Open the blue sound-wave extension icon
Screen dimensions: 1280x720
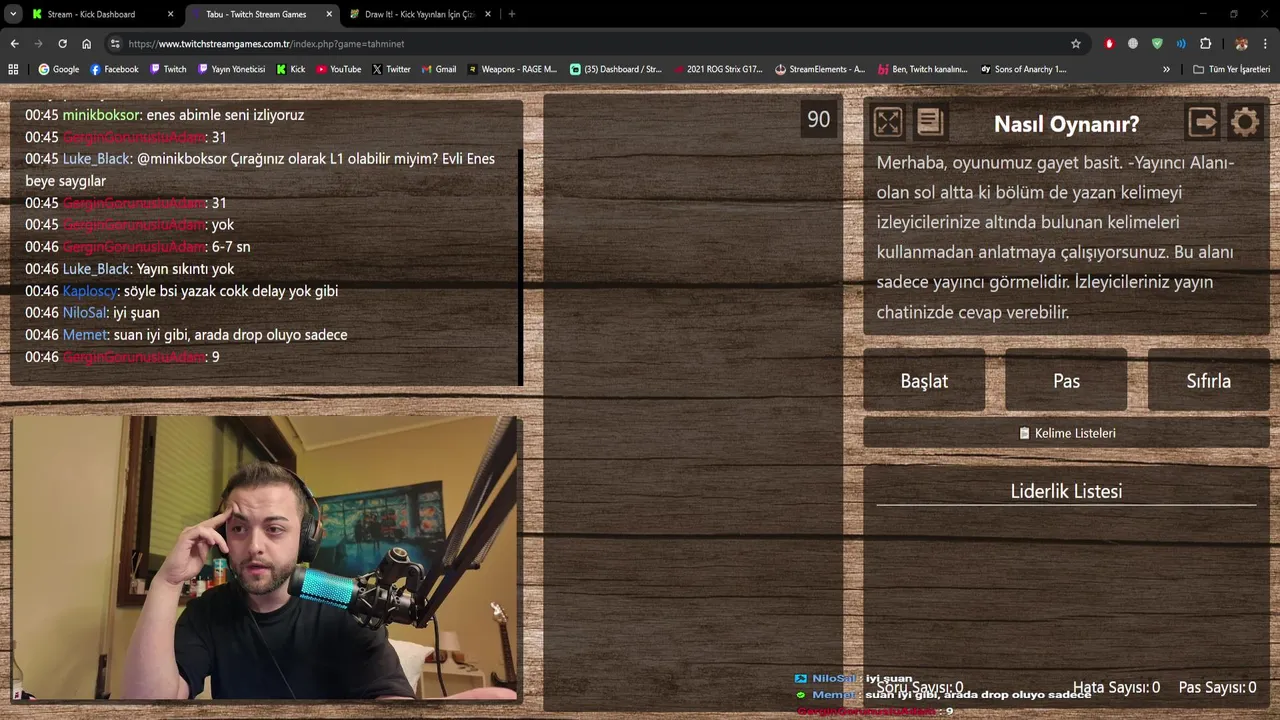pos(1181,44)
